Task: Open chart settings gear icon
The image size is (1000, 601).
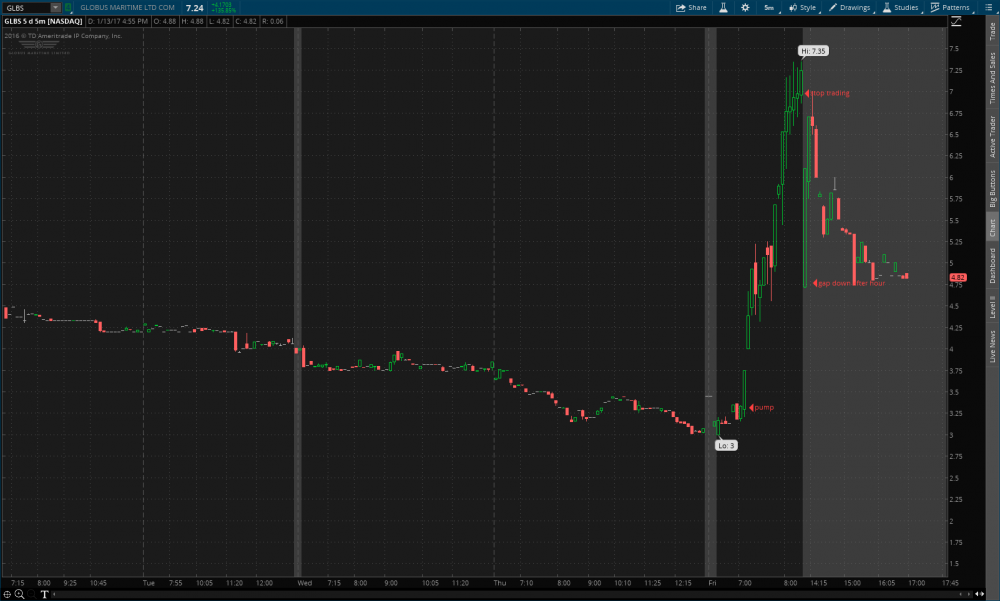Action: pyautogui.click(x=745, y=7)
